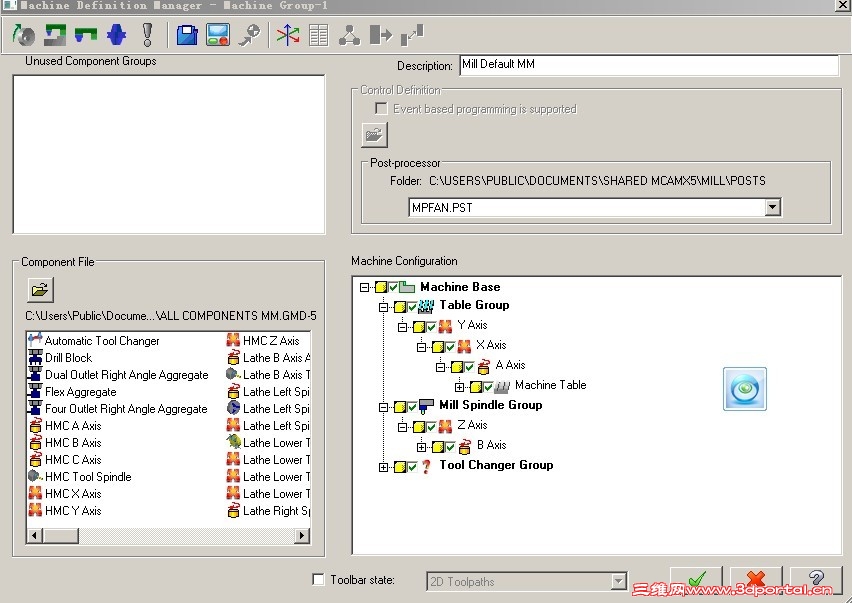
Task: Select Drill Block in component list
Action: 68,358
